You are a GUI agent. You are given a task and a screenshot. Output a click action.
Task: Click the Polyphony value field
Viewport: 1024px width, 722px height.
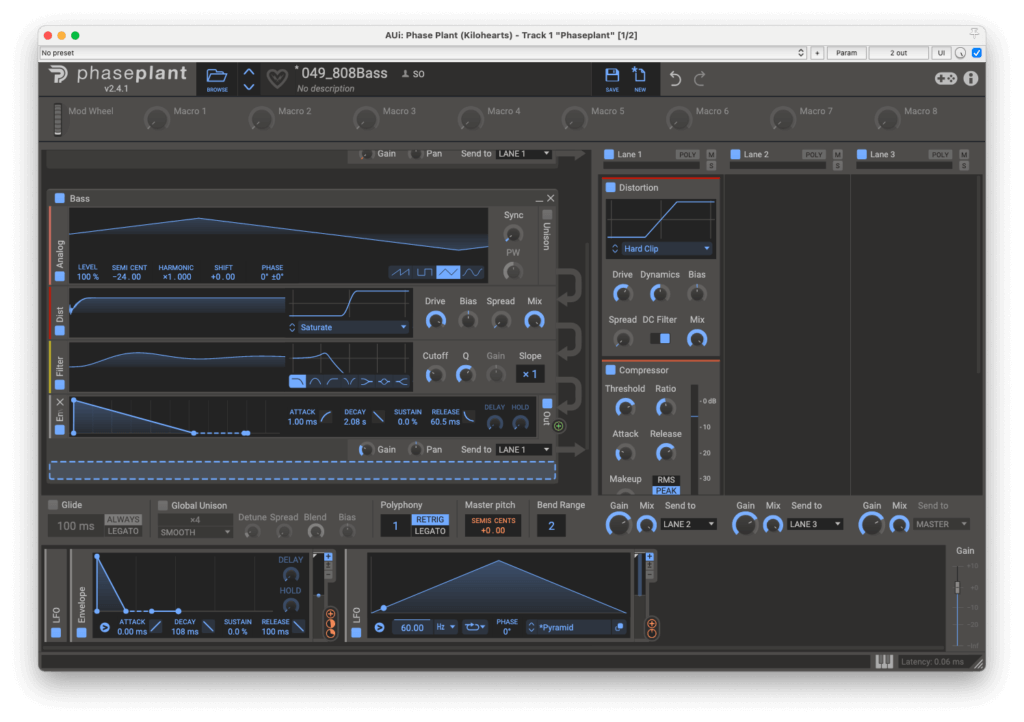395,526
